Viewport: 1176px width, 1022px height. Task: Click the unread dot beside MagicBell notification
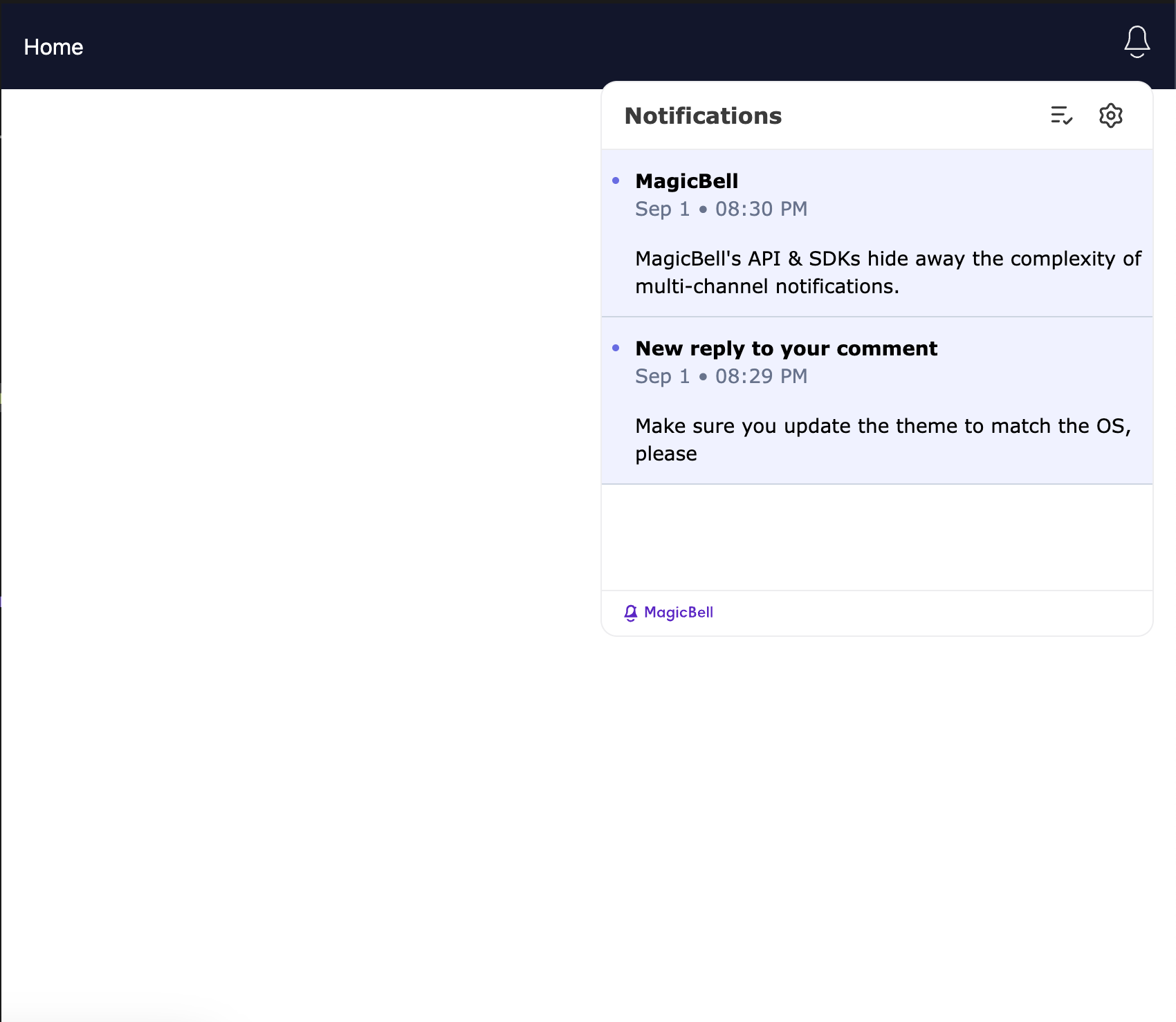[616, 181]
